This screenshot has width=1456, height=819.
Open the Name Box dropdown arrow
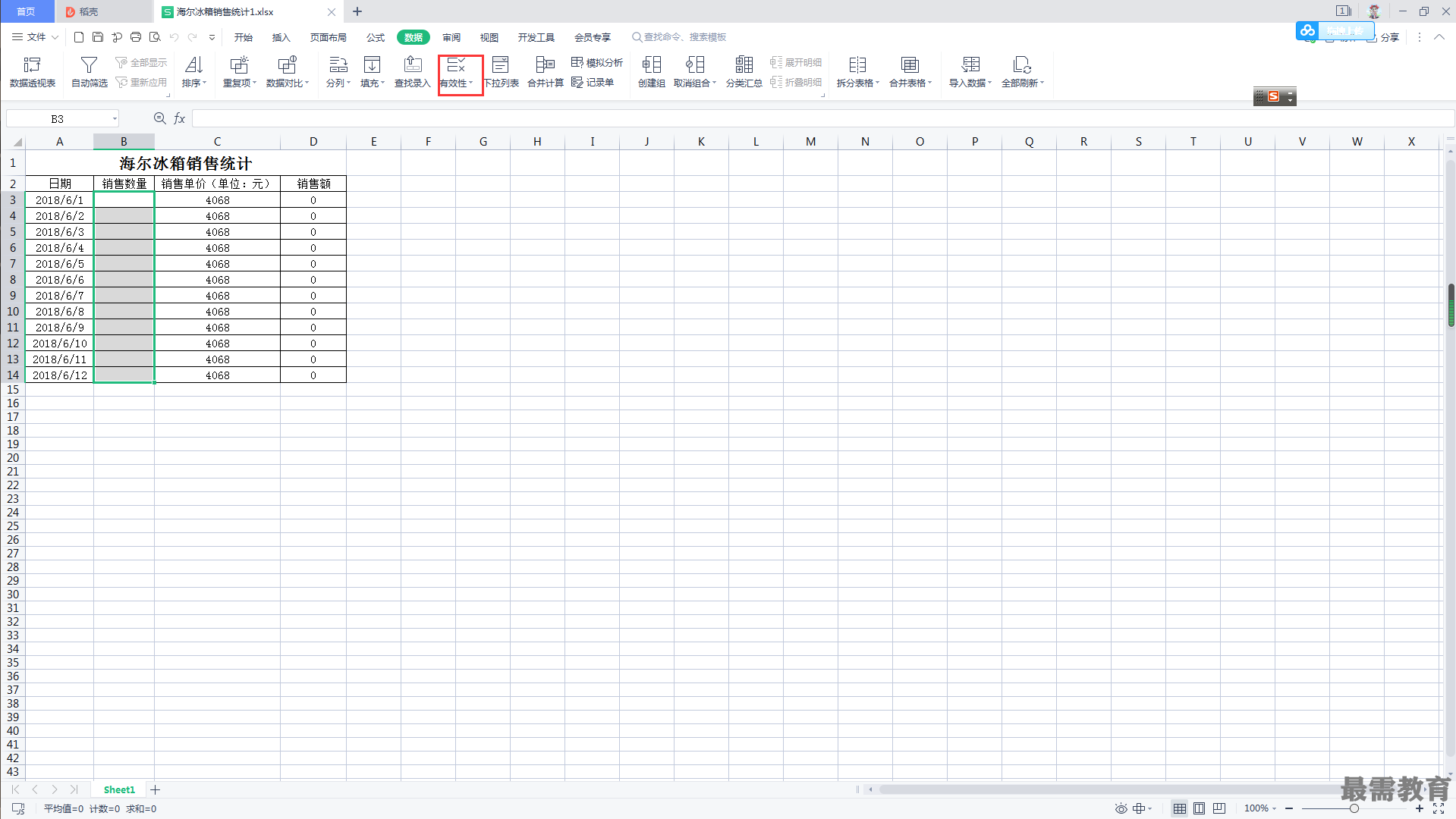(x=115, y=118)
